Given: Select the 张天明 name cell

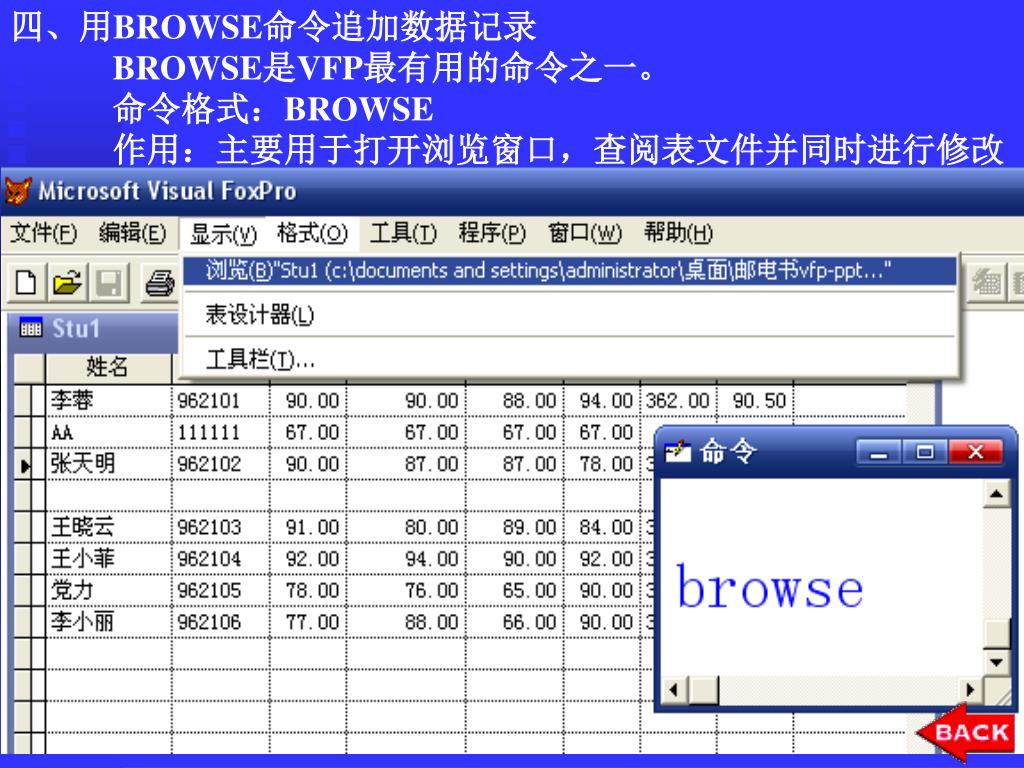Looking at the screenshot, I should point(108,464).
